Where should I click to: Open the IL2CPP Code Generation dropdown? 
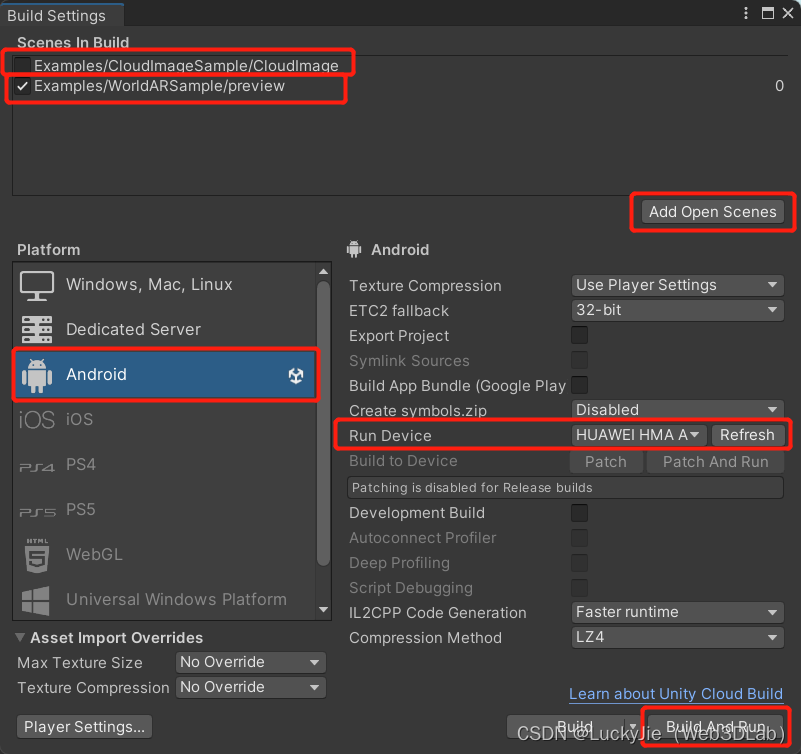click(677, 612)
